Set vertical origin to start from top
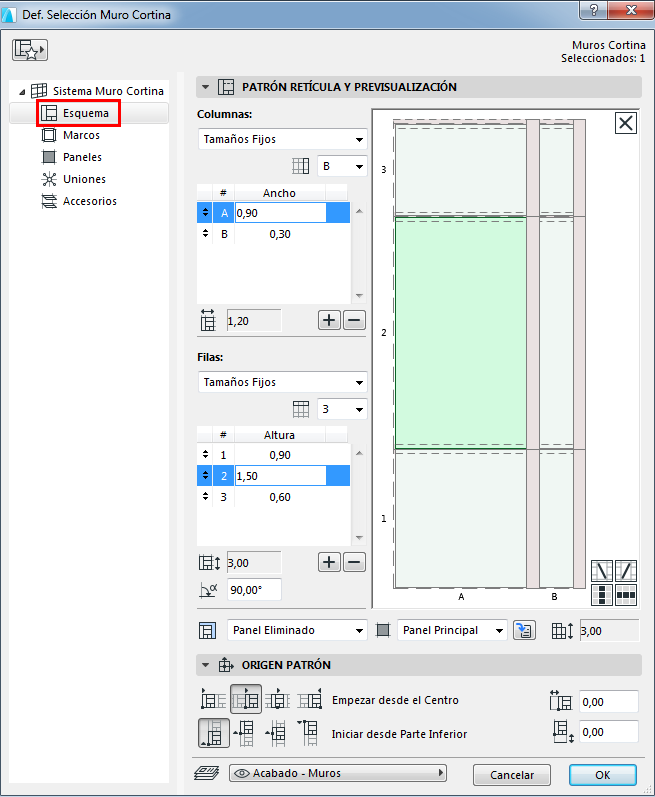This screenshot has height=797, width=655. coord(308,733)
